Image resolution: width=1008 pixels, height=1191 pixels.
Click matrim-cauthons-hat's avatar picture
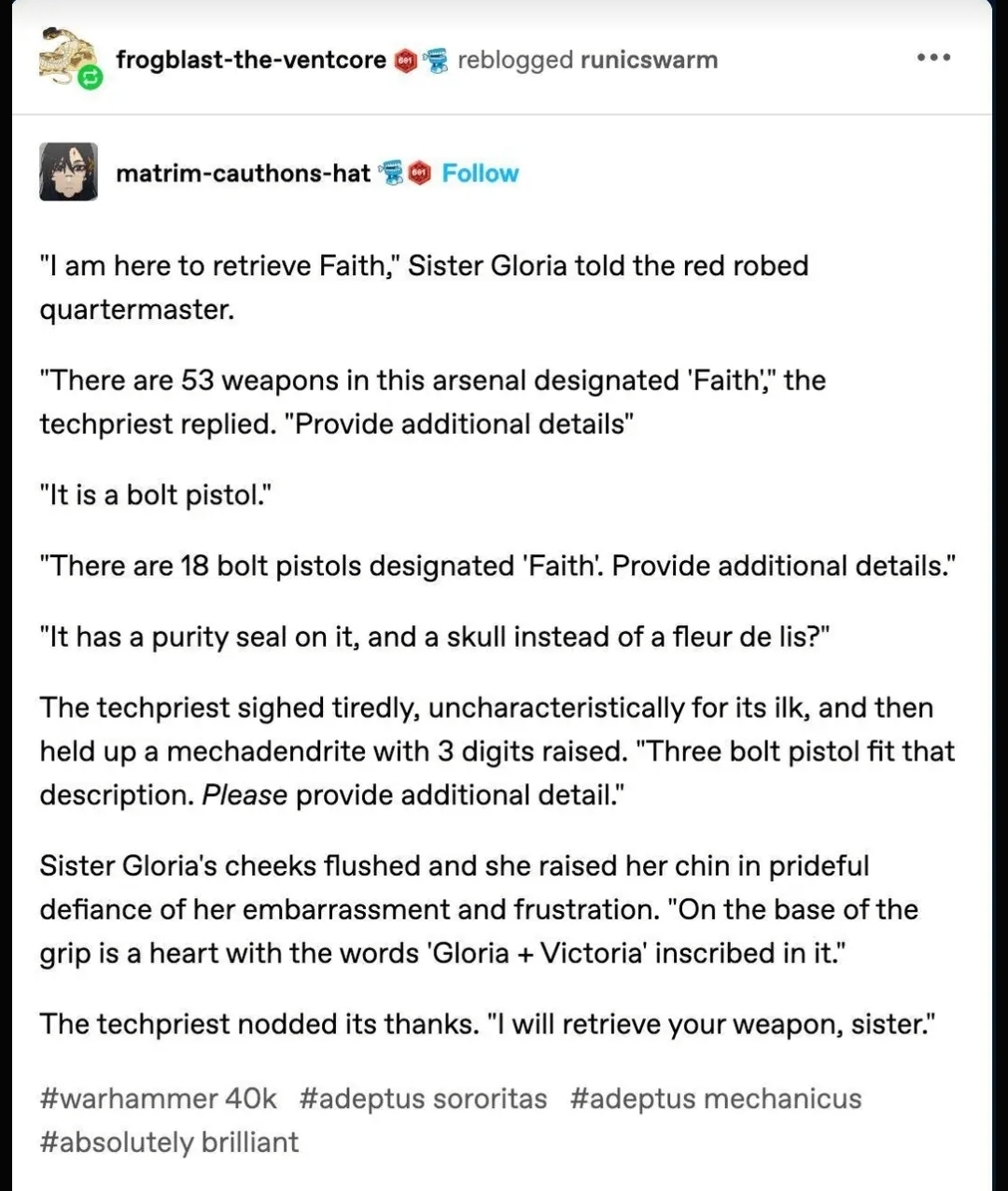[68, 172]
